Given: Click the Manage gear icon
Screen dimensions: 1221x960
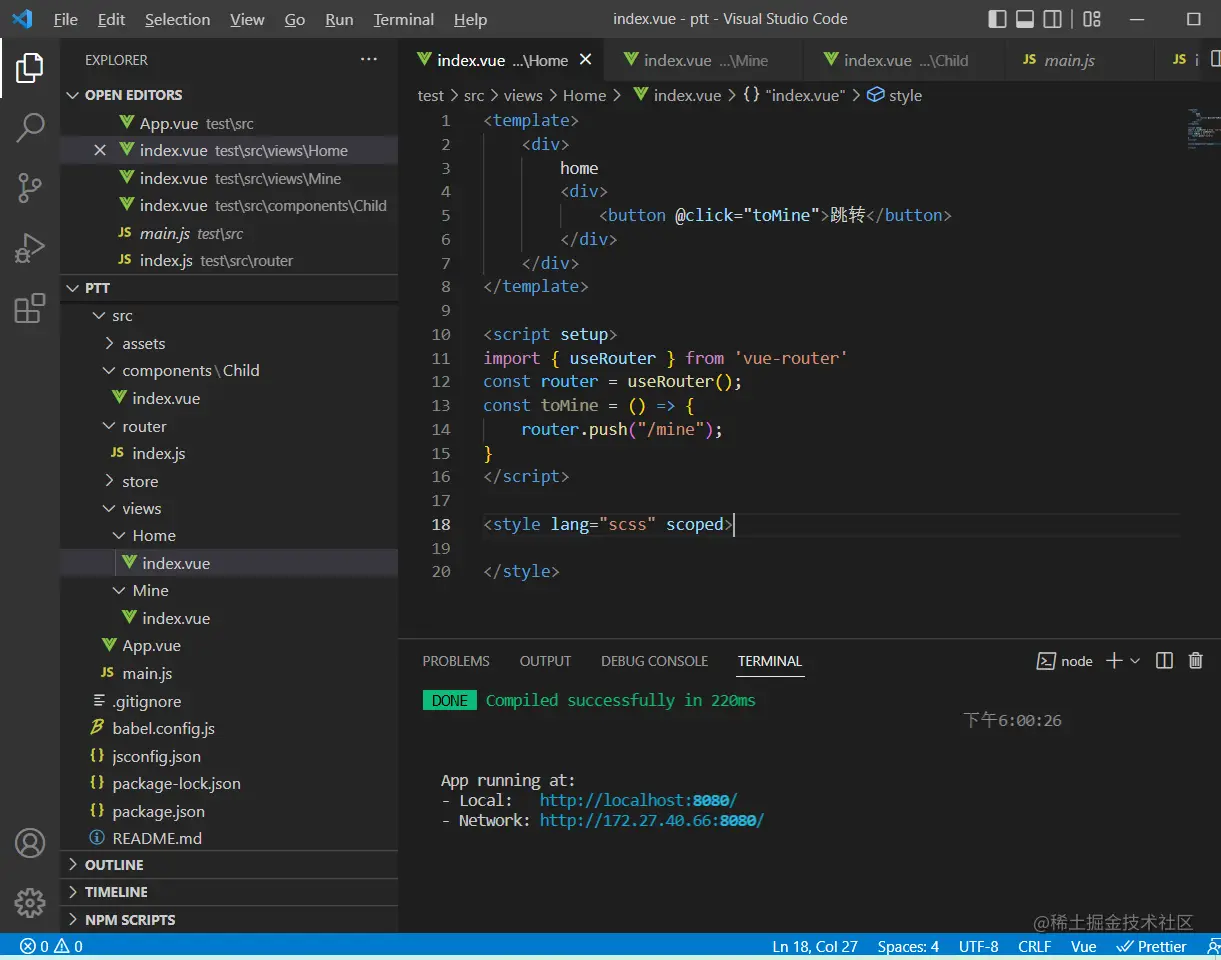Looking at the screenshot, I should tap(30, 902).
